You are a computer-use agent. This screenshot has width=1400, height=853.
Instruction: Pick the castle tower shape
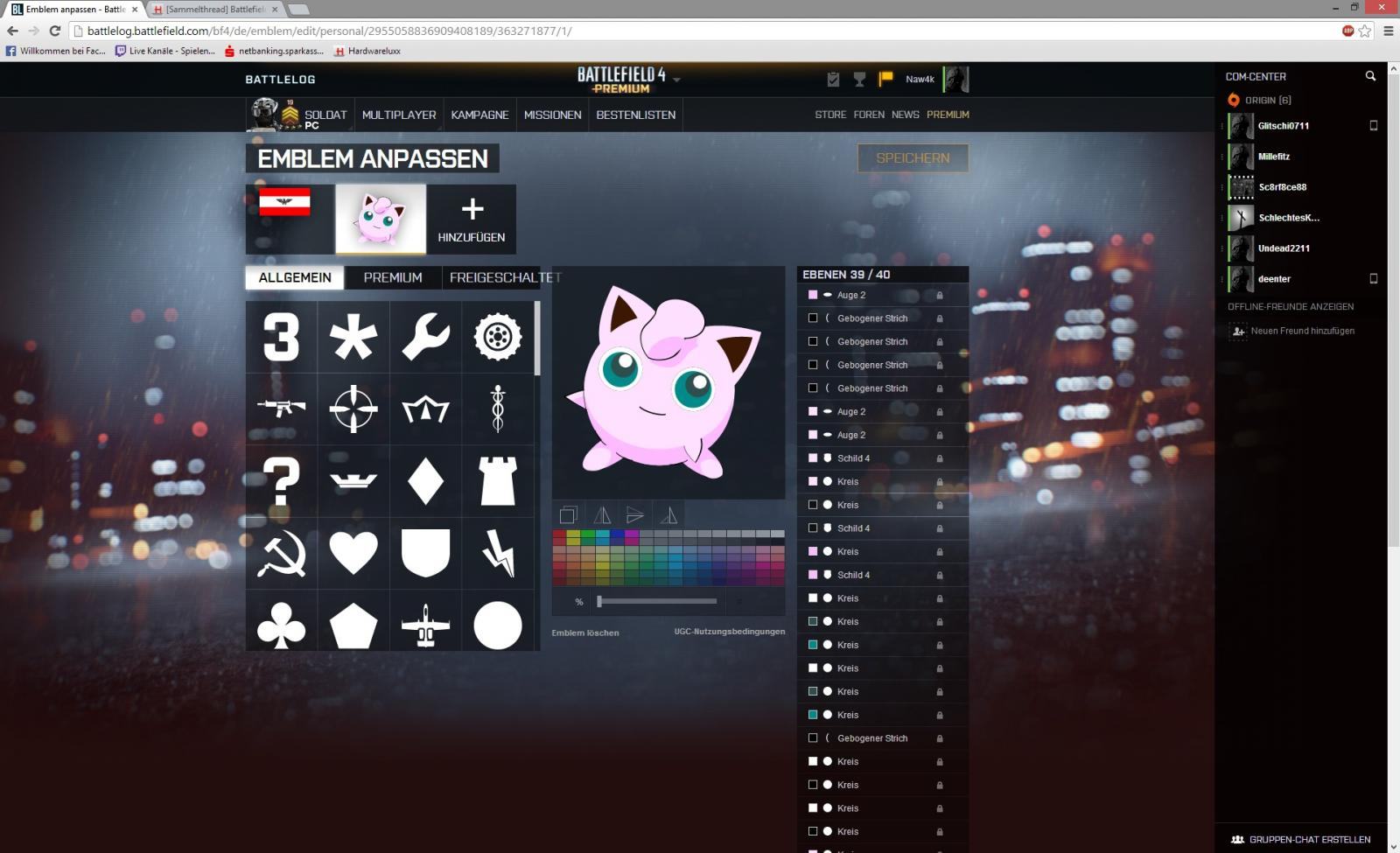(498, 481)
